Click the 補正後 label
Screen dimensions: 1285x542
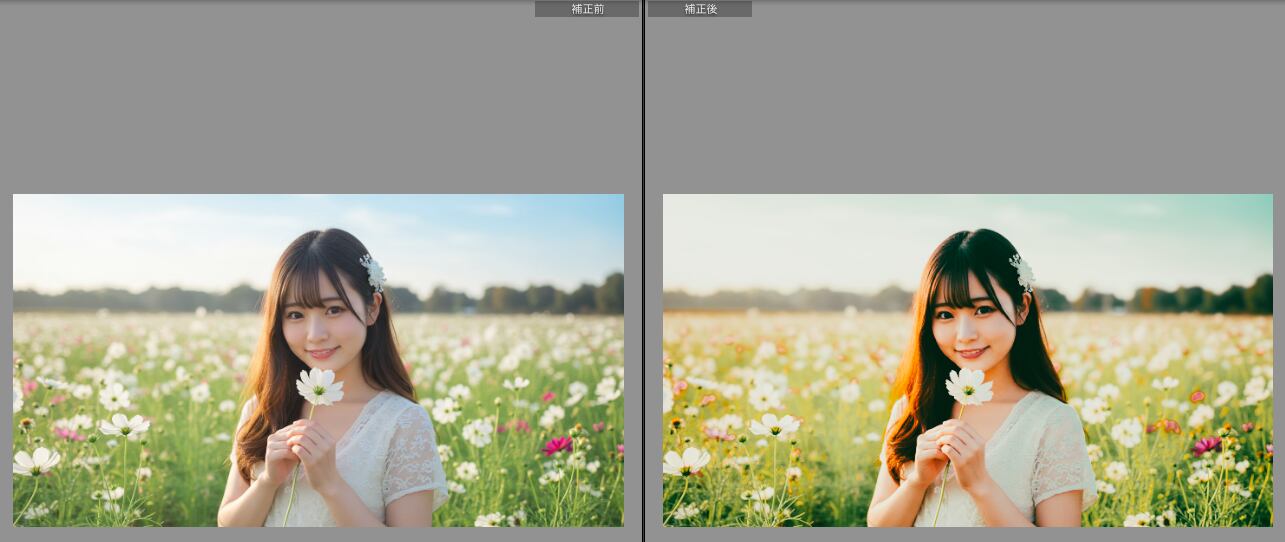coord(700,9)
